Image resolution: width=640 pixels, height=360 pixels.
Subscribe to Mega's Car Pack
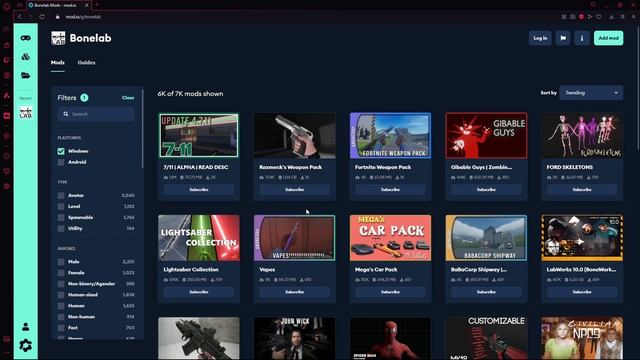point(390,292)
